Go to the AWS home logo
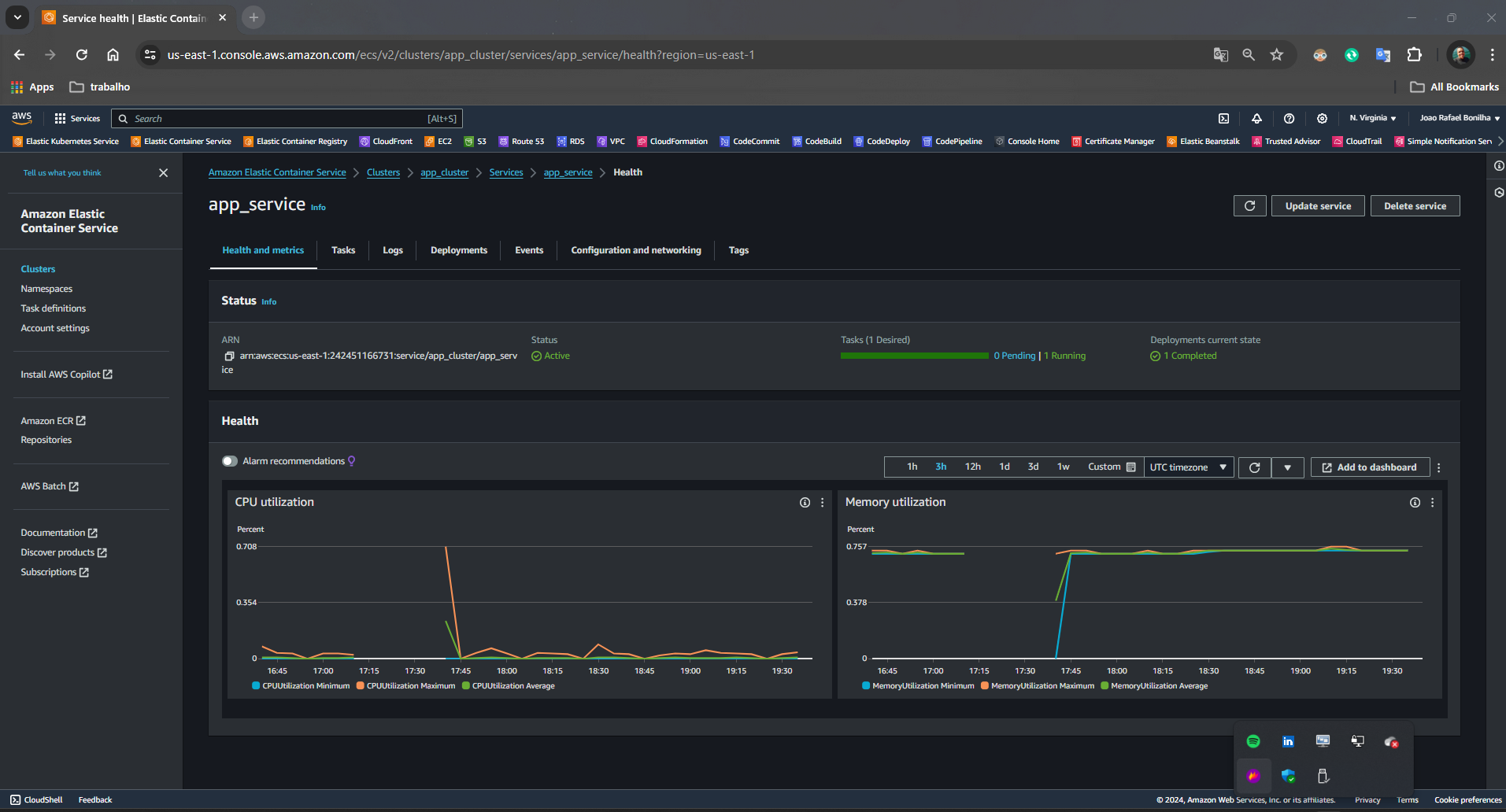Image resolution: width=1506 pixels, height=812 pixels. (22, 118)
